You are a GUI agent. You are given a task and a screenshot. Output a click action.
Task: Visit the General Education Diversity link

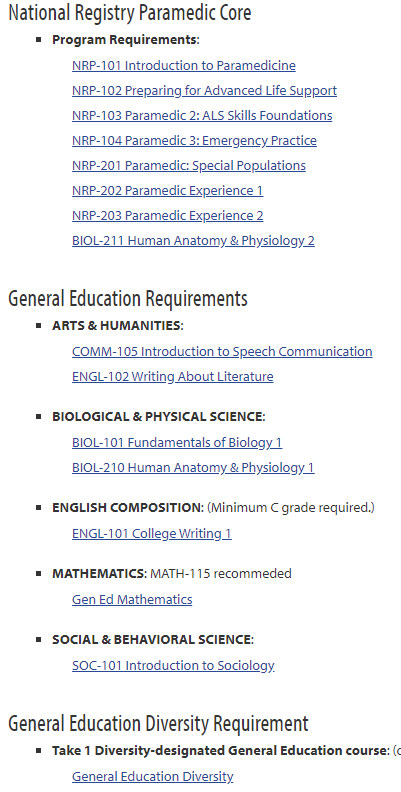pos(153,776)
